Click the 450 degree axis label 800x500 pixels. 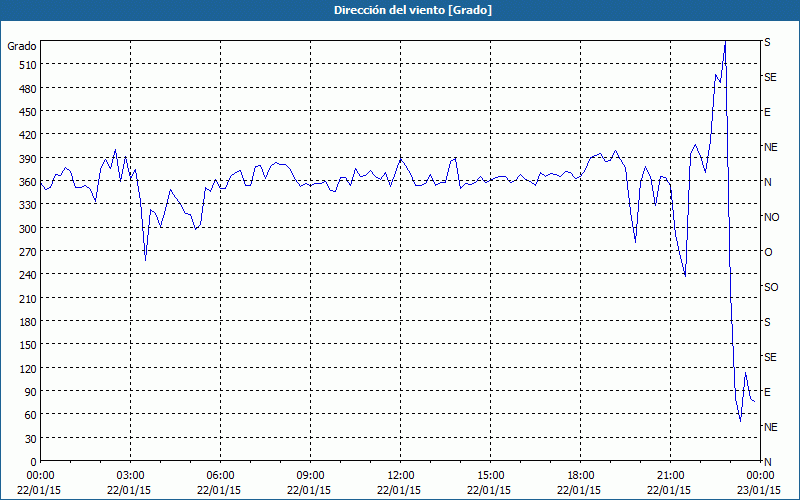(x=28, y=112)
